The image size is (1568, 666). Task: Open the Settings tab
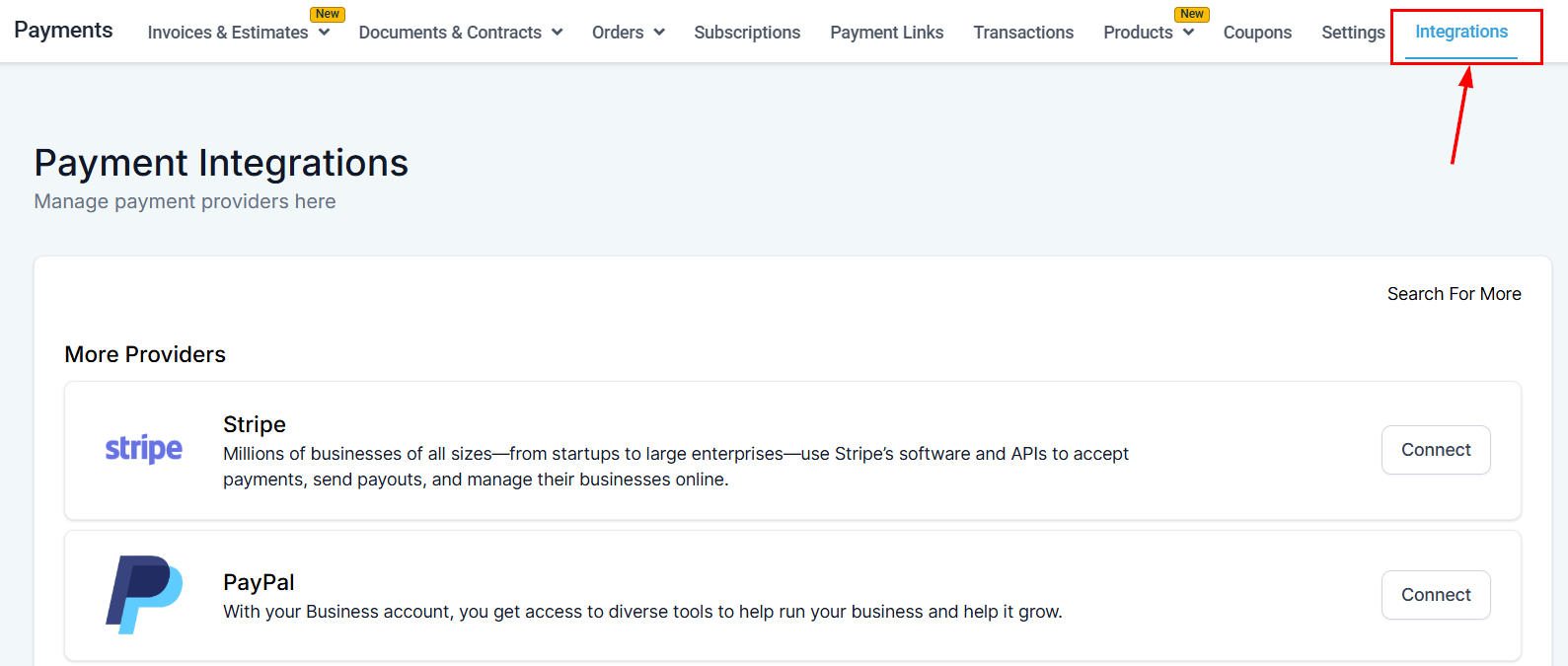coord(1353,33)
